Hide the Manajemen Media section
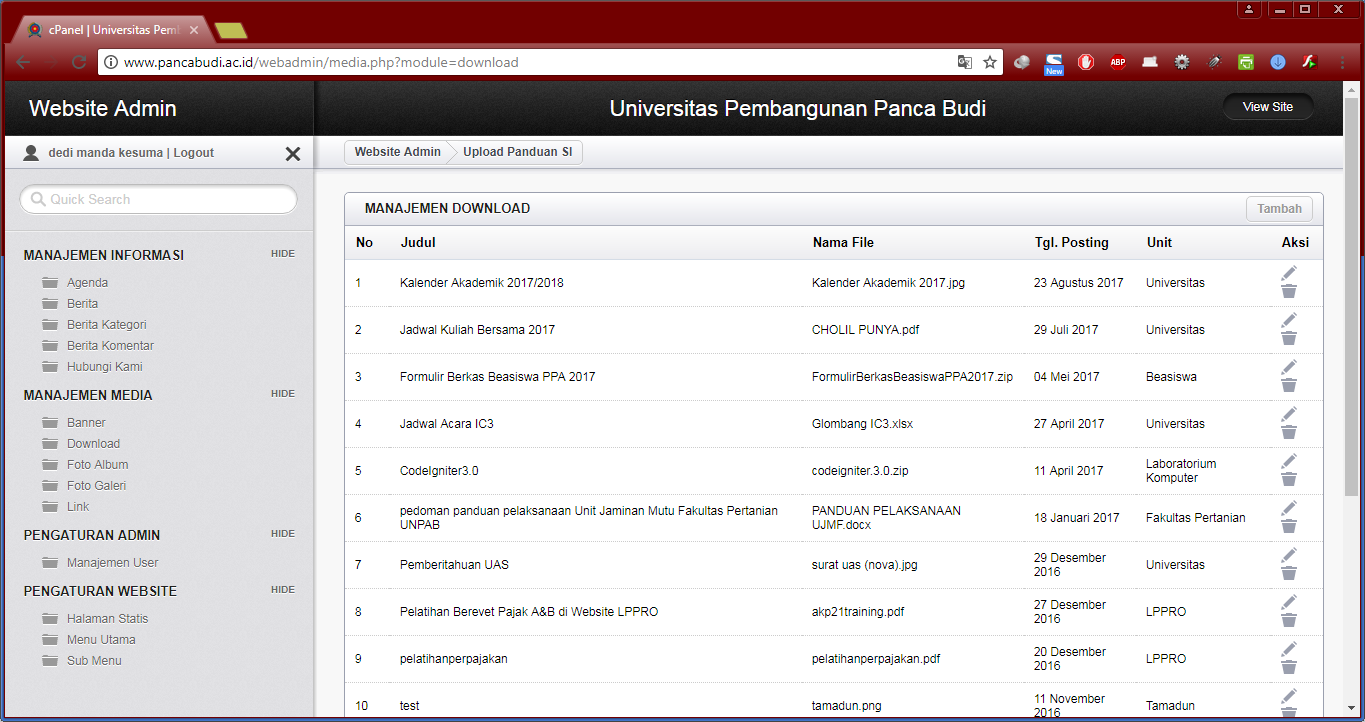 point(283,394)
